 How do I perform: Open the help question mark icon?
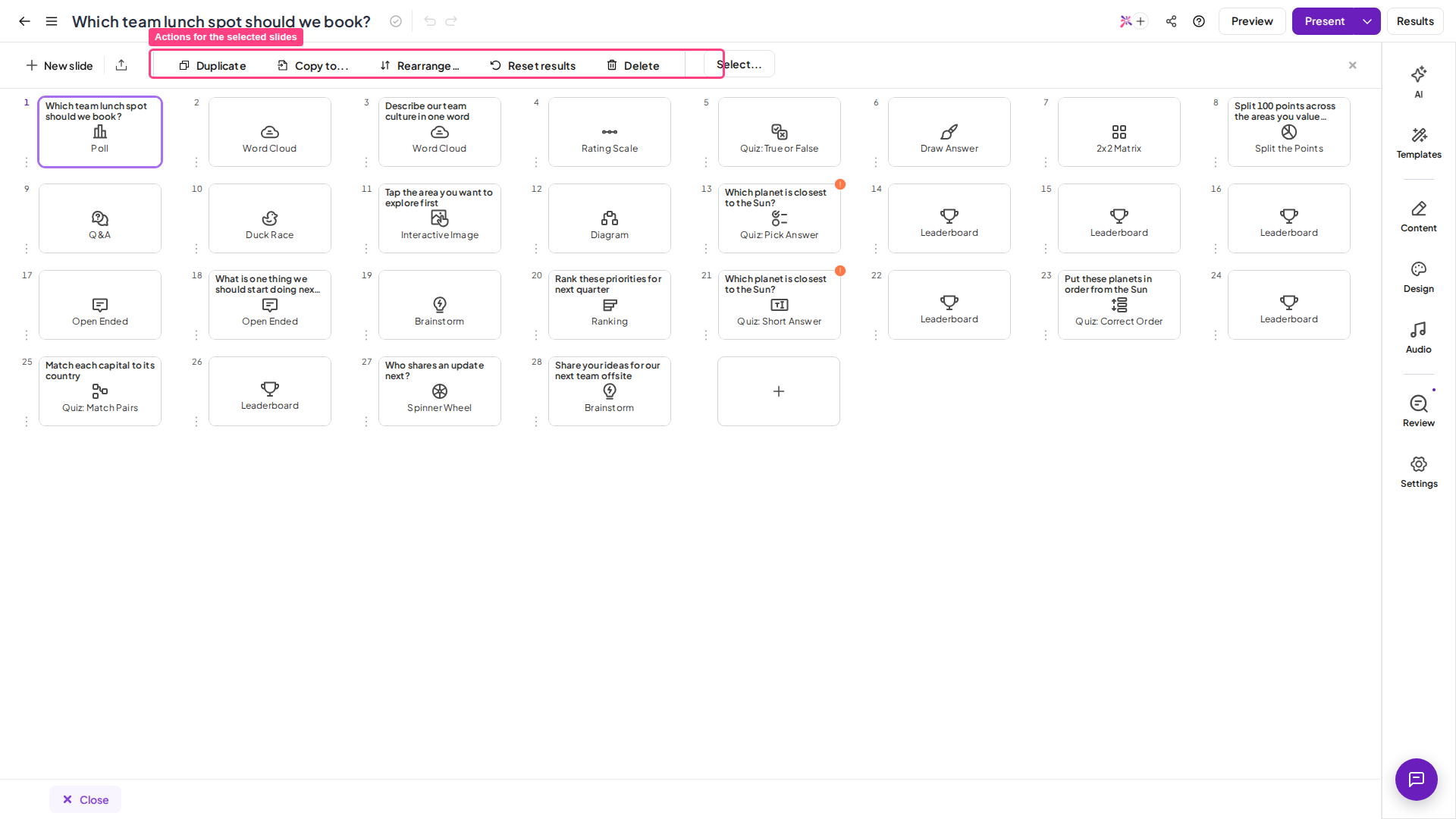(x=1199, y=21)
